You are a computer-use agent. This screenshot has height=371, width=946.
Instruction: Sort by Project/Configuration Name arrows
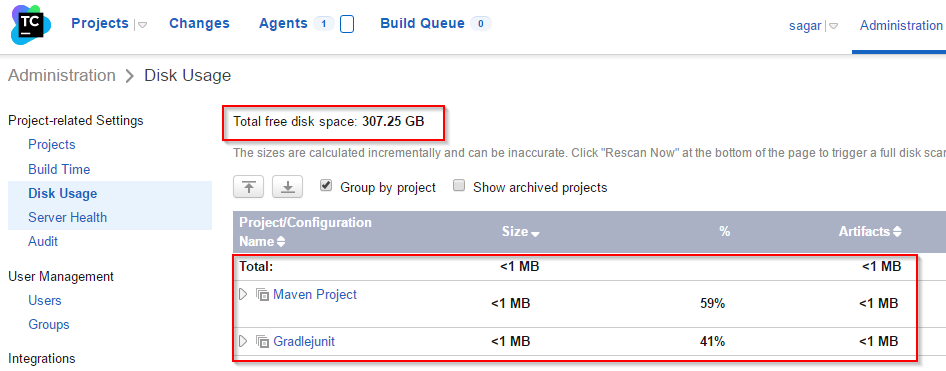281,242
